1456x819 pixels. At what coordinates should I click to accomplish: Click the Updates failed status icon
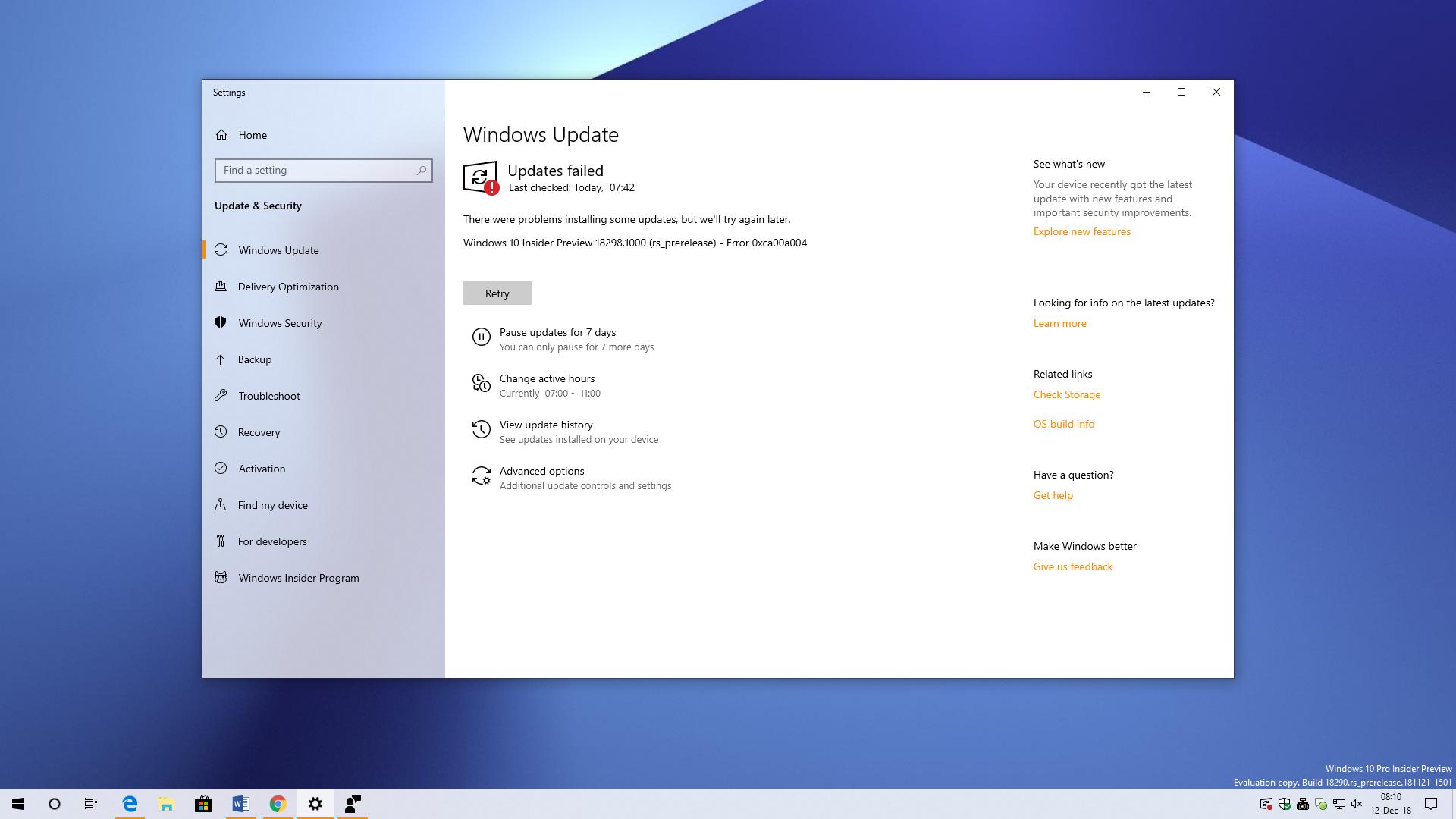[481, 178]
